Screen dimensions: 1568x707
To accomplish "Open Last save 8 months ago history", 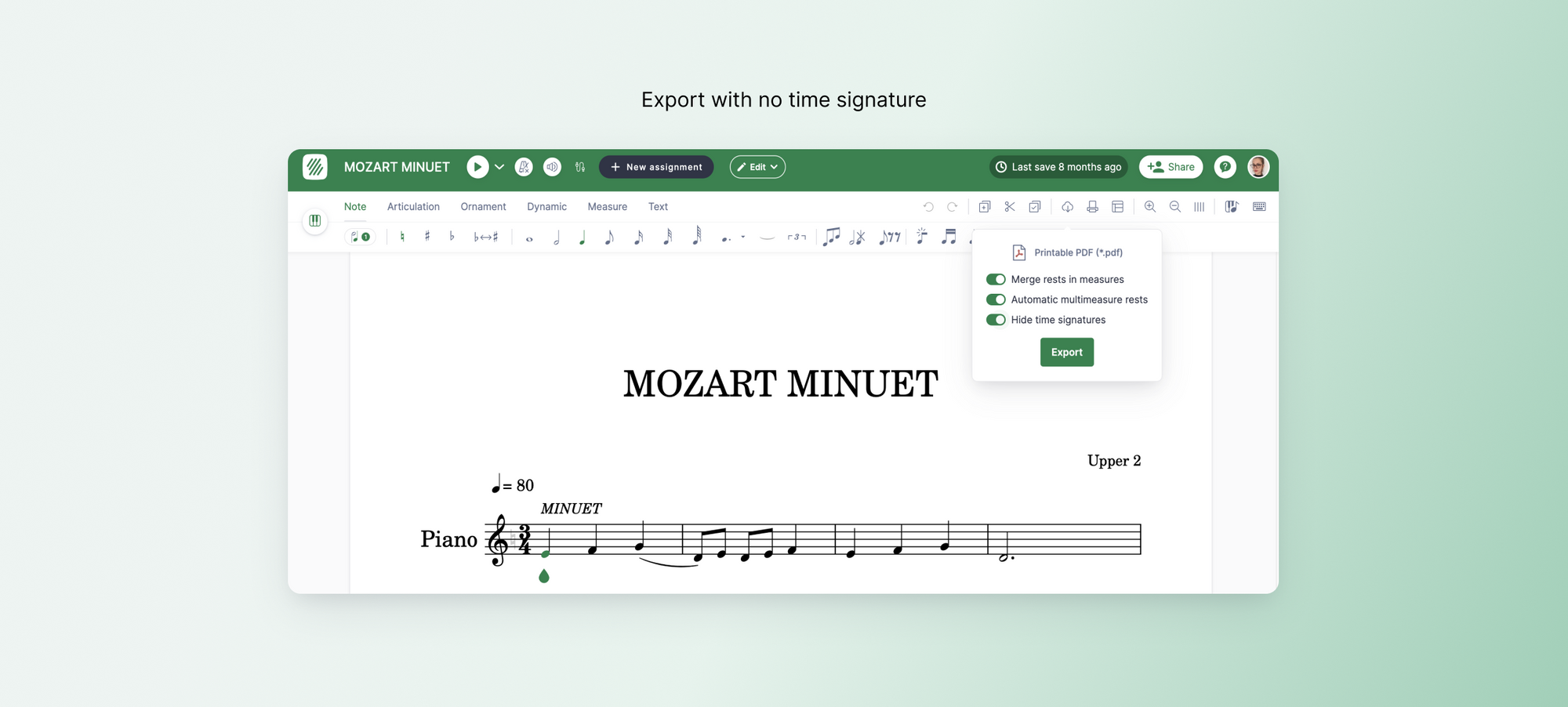I will coord(1058,167).
